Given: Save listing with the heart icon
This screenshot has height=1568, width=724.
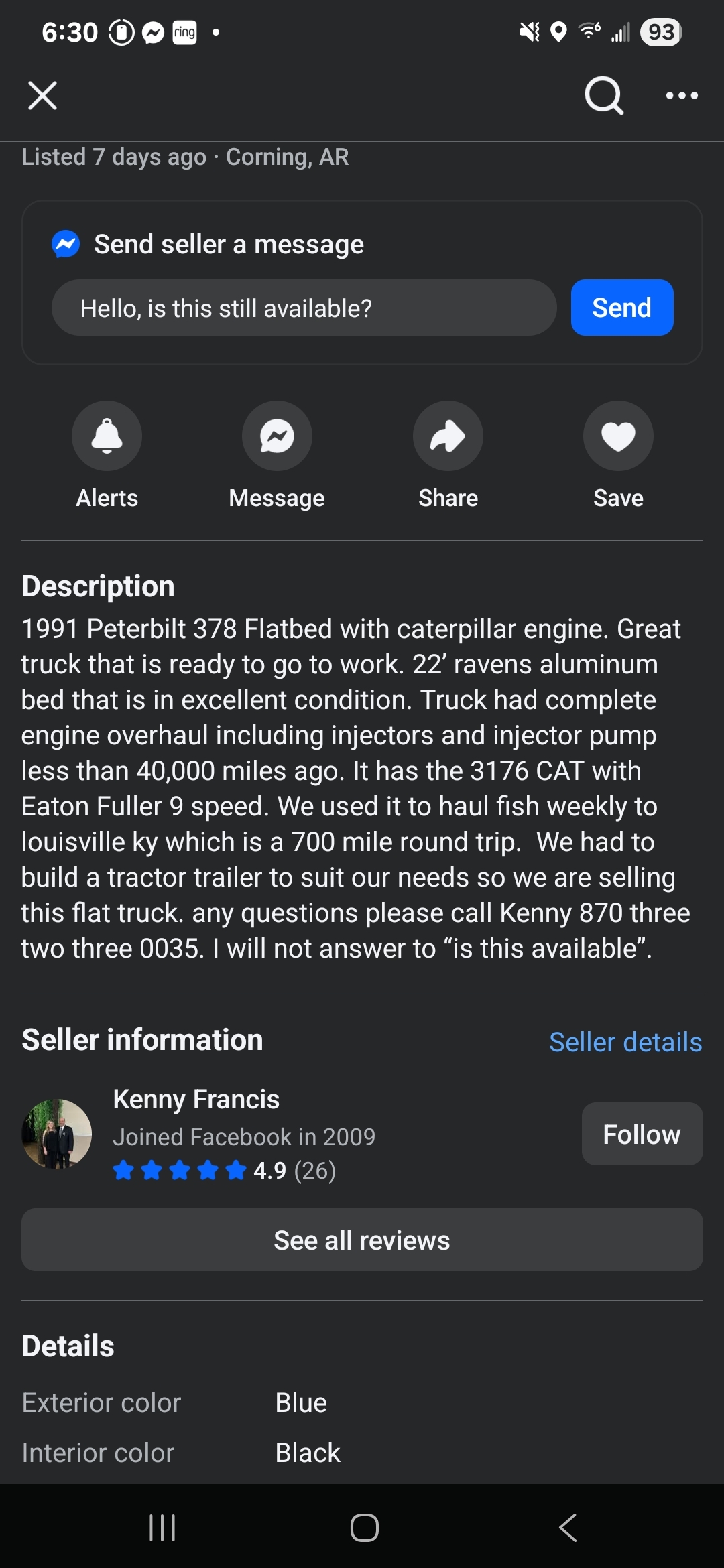Looking at the screenshot, I should [618, 436].
